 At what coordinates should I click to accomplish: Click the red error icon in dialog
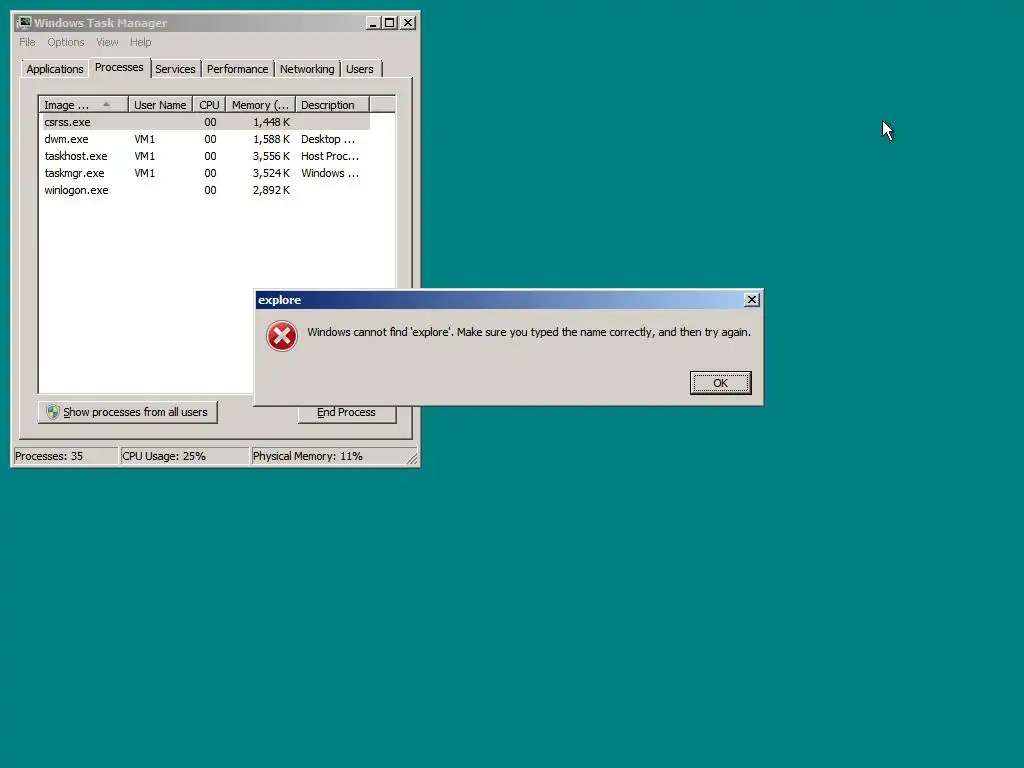(x=282, y=336)
